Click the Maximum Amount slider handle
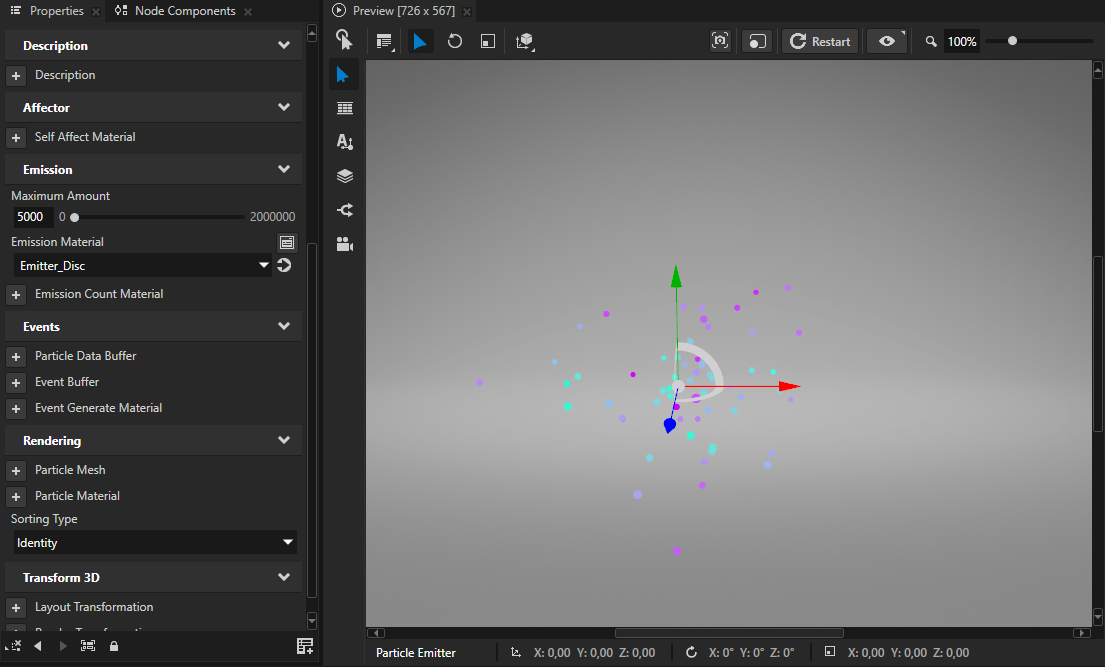The height and width of the screenshot is (667, 1105). [x=75, y=217]
